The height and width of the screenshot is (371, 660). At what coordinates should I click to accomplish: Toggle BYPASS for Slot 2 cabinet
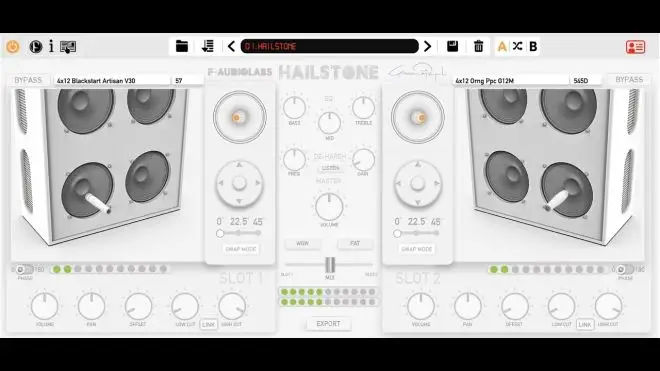pyautogui.click(x=629, y=80)
